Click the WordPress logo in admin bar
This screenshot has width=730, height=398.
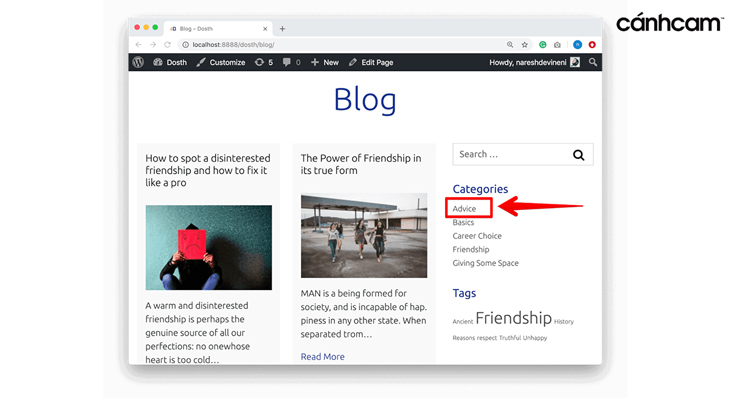(x=138, y=62)
